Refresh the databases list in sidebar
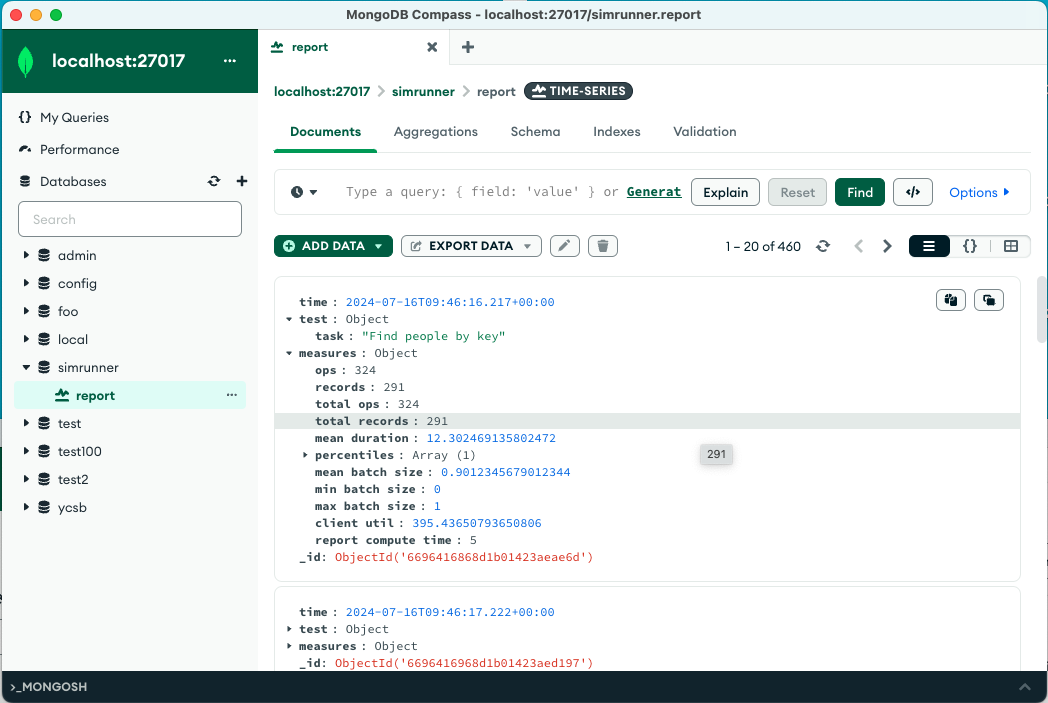 point(213,182)
